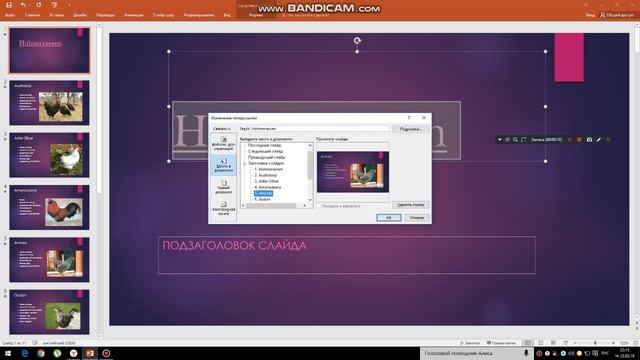Choose 'Файлом, веб-страницей' link type in dialog
The height and width of the screenshot is (360, 640).
[x=223, y=144]
